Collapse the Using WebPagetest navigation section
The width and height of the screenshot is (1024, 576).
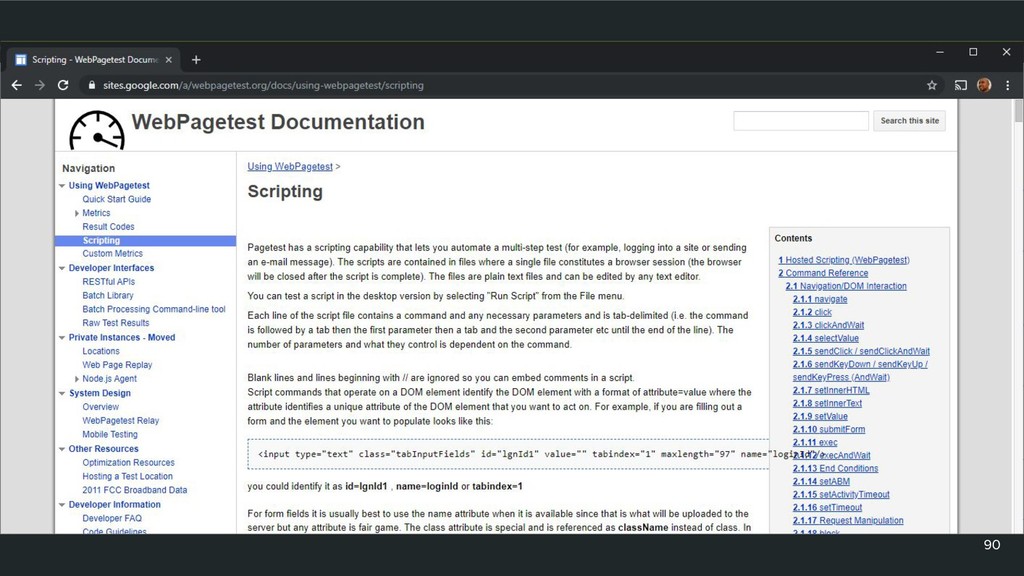pyautogui.click(x=62, y=185)
